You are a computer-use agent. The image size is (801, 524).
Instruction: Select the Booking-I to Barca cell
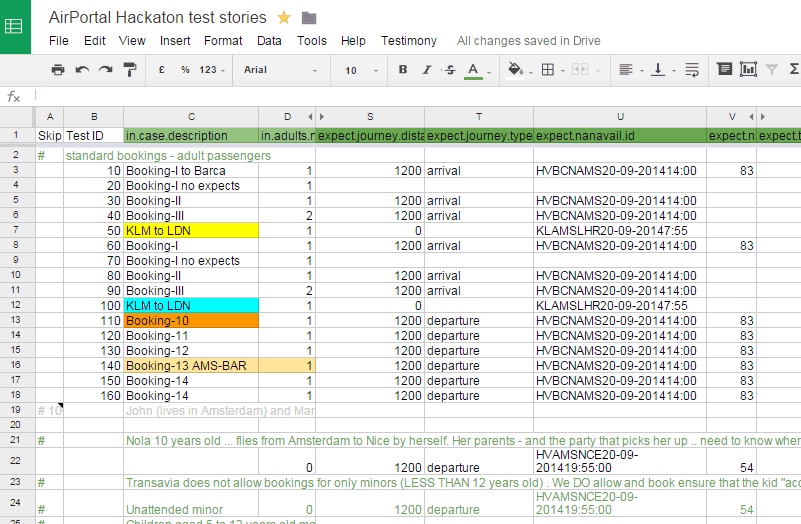point(191,171)
